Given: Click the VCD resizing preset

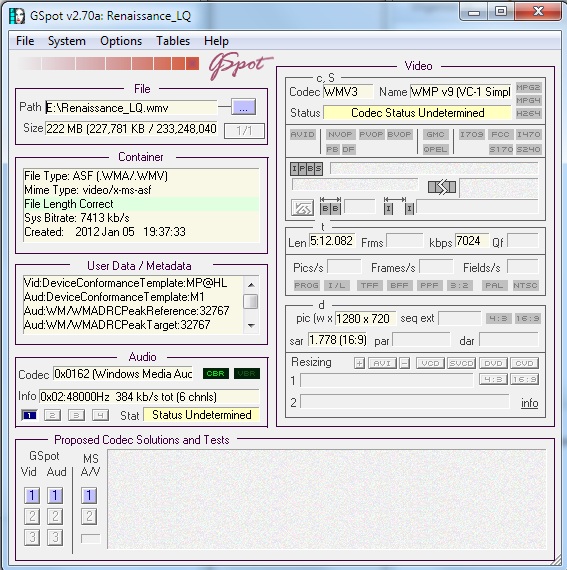Looking at the screenshot, I should pyautogui.click(x=430, y=363).
